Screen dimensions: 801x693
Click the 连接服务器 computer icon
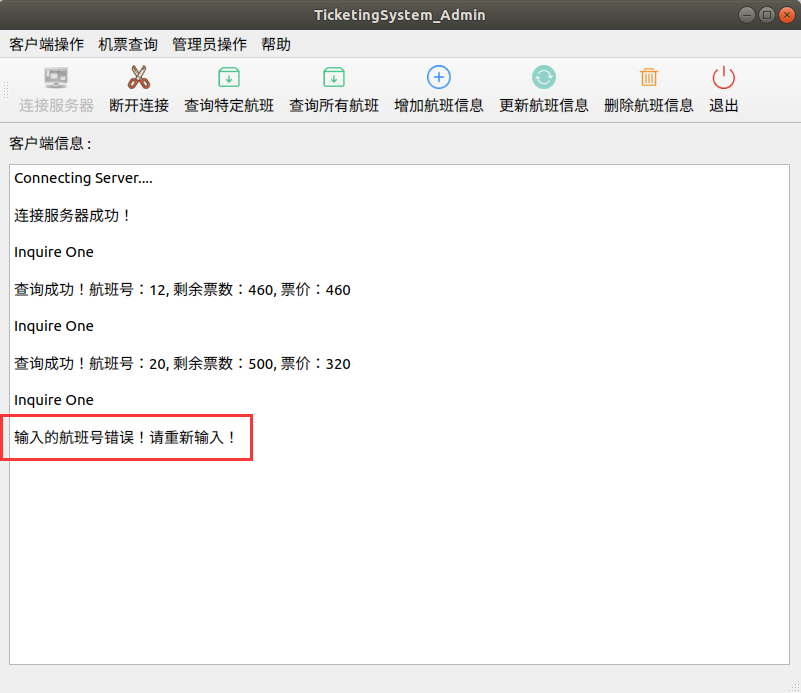[56, 78]
